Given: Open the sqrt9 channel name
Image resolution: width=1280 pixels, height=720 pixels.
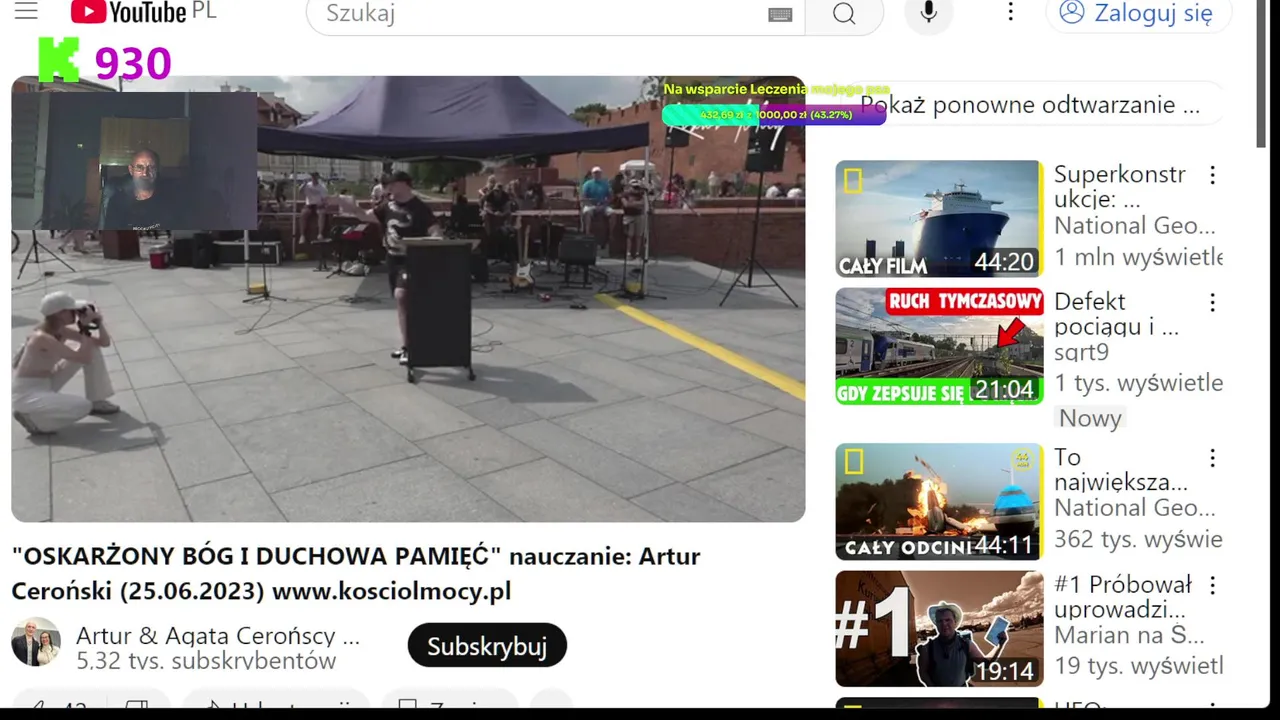Looking at the screenshot, I should click(1081, 352).
